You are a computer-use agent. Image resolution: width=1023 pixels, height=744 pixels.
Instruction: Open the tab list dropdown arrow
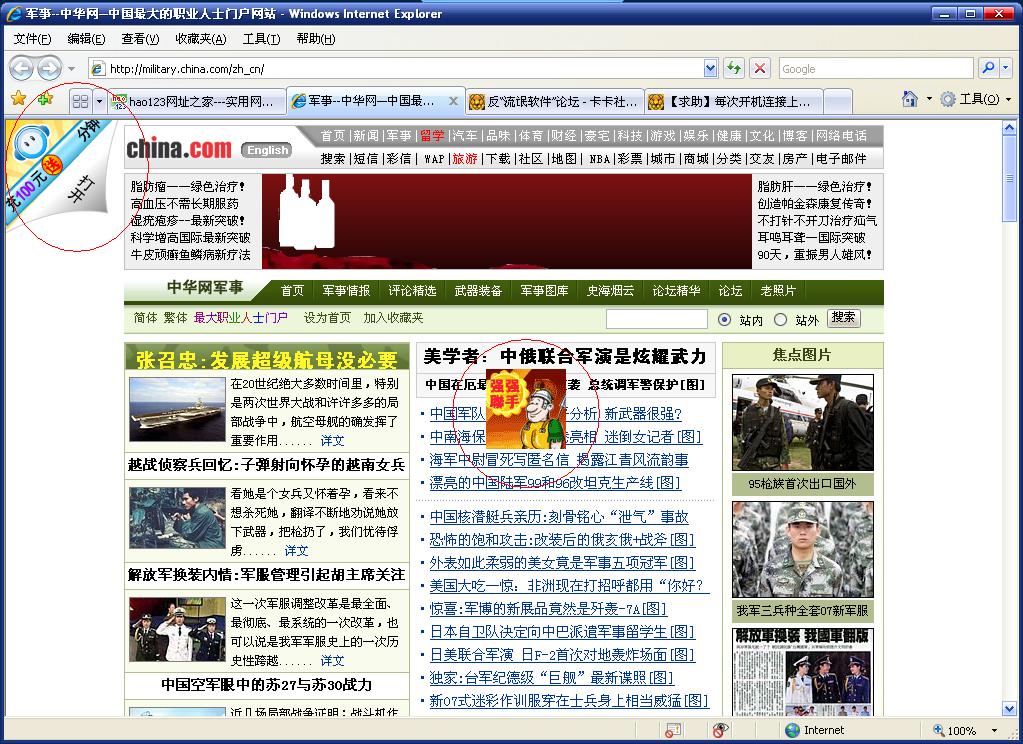coord(99,101)
